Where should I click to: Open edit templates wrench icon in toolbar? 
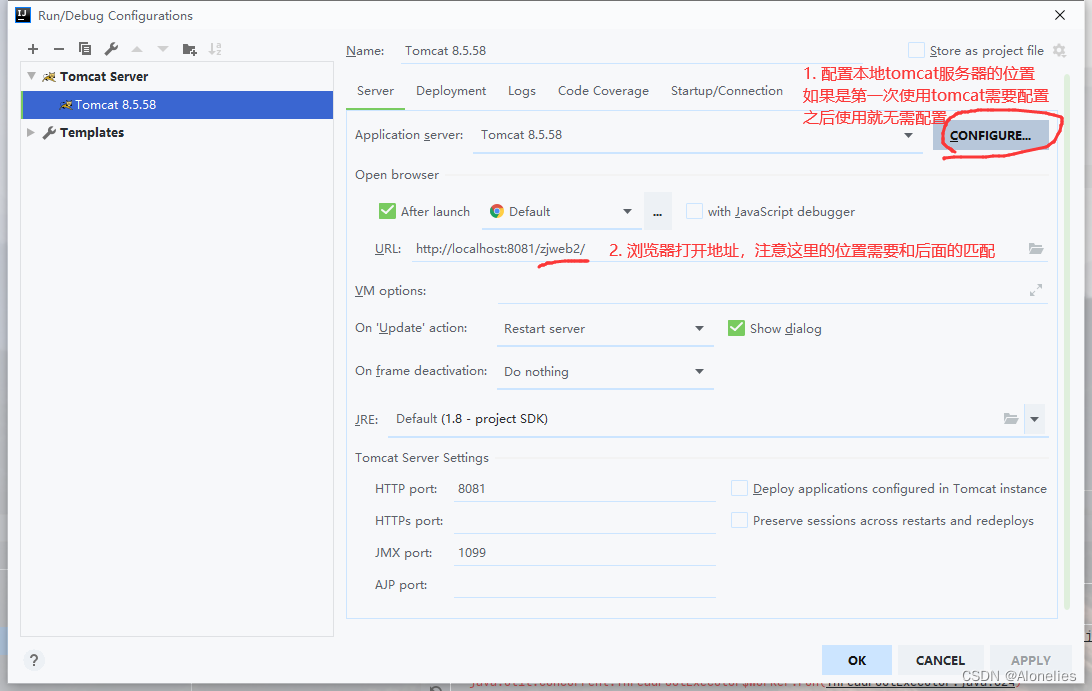[111, 49]
